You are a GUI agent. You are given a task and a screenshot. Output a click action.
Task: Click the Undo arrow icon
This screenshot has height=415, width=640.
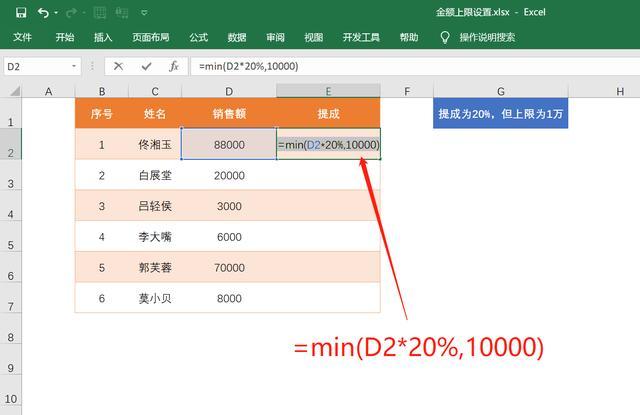point(43,13)
